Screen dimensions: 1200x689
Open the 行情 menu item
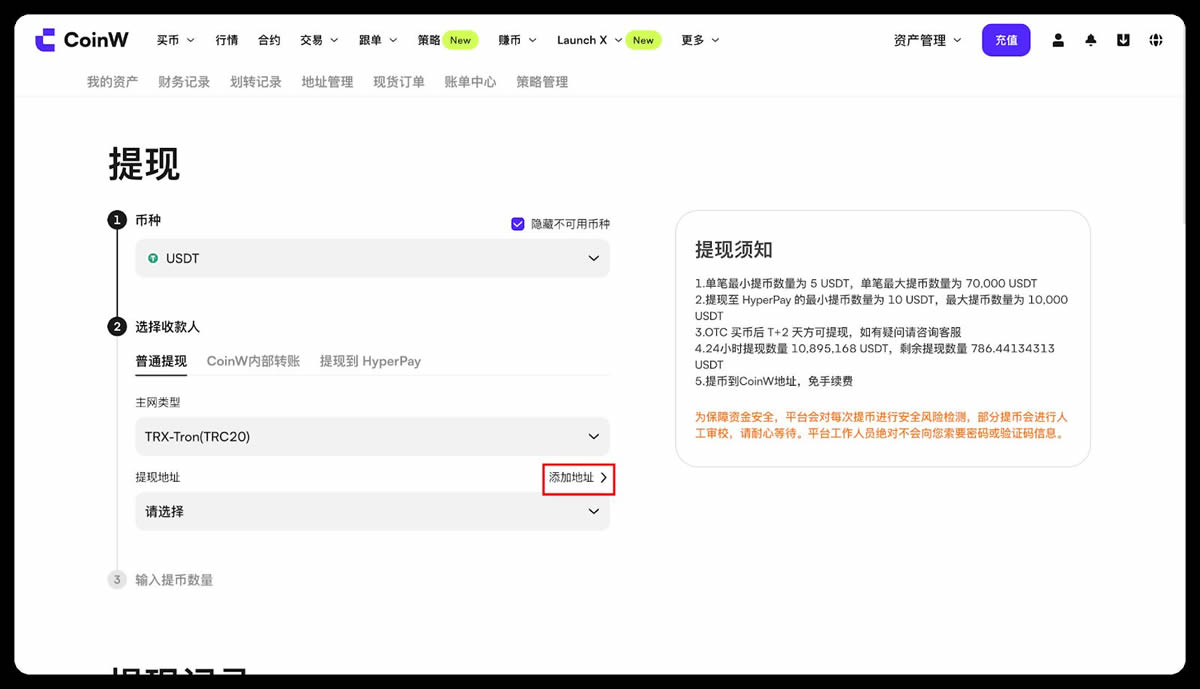pos(226,40)
